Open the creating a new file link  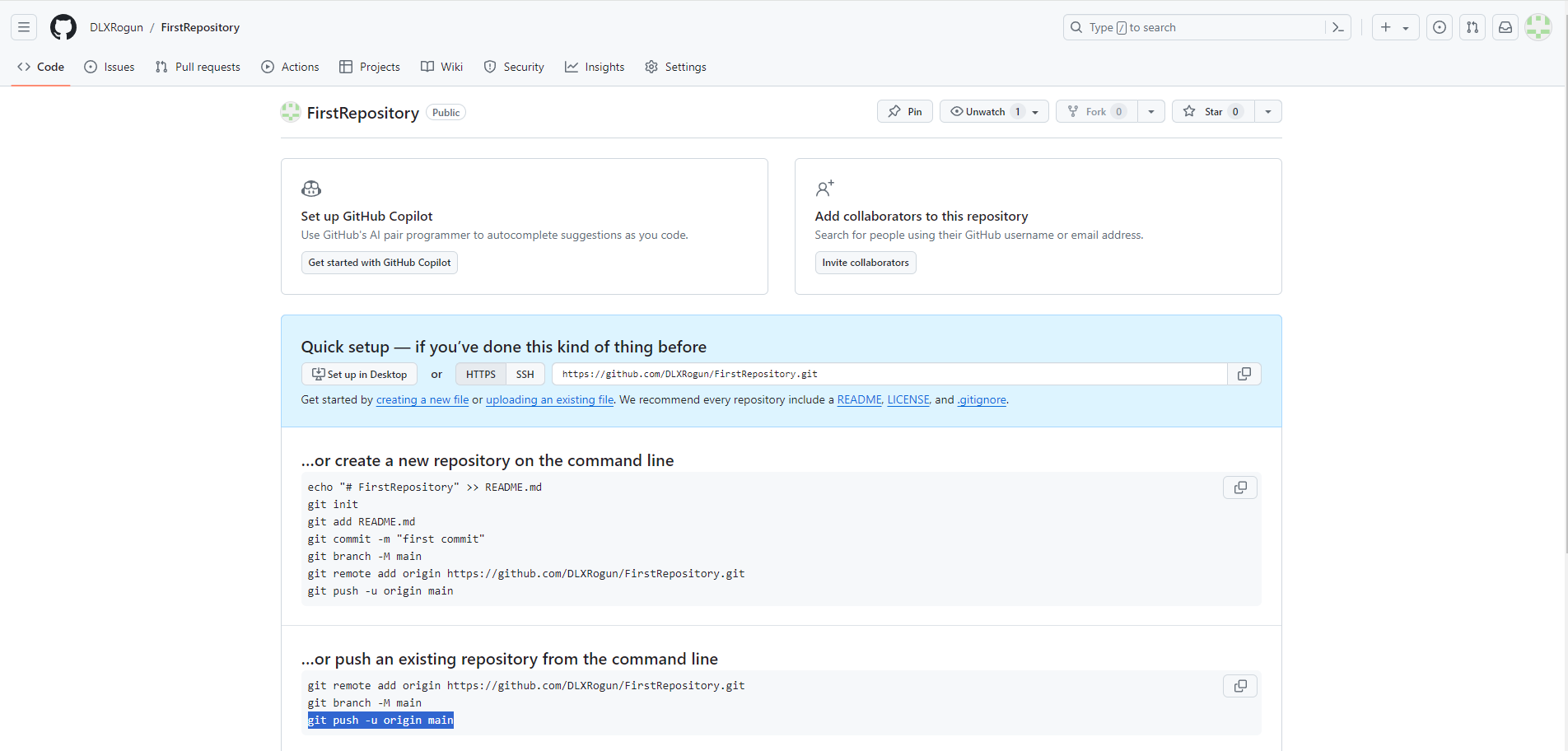[x=422, y=399]
